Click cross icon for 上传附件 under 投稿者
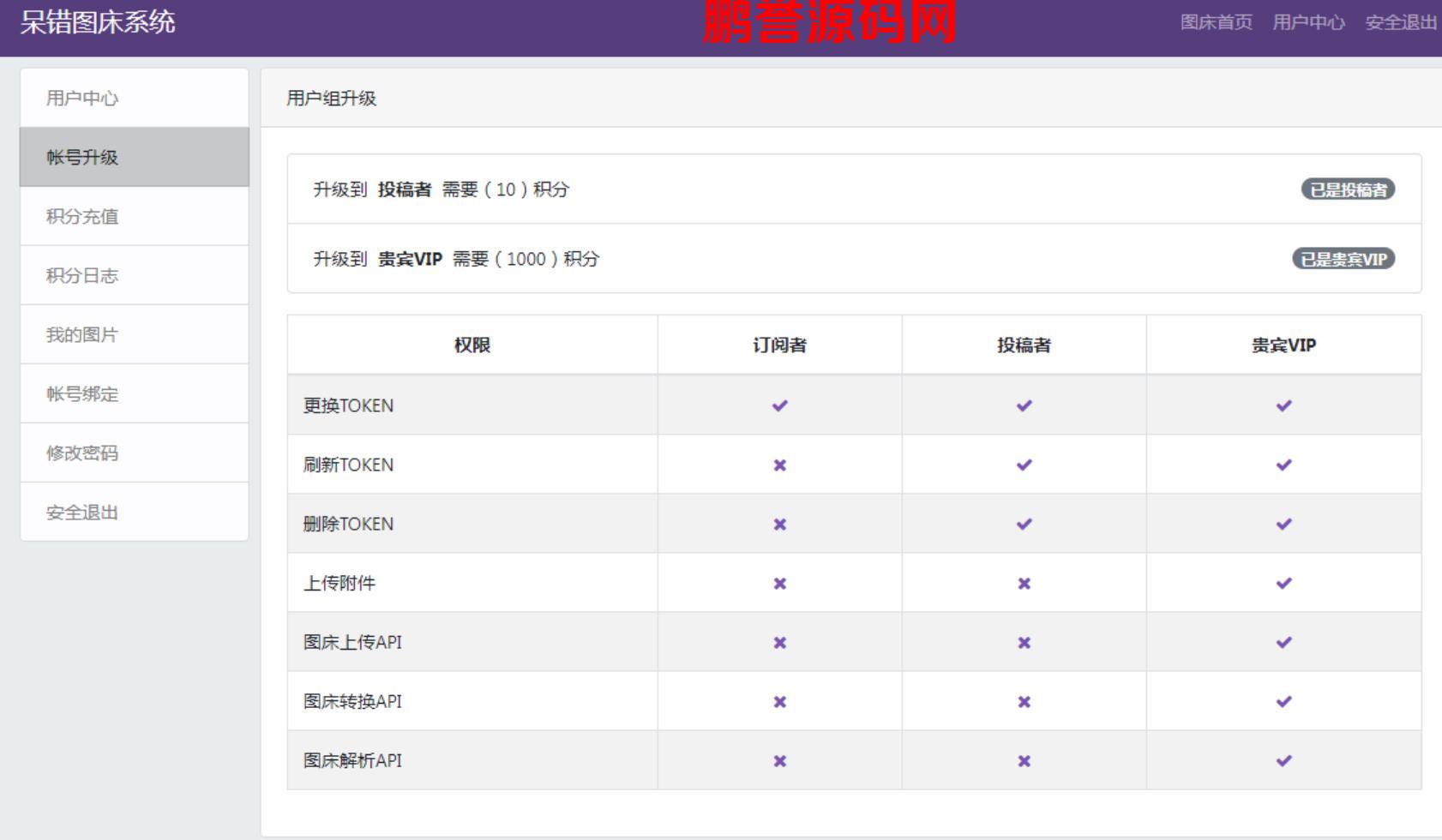Screen dimensions: 1442x840 [1024, 583]
